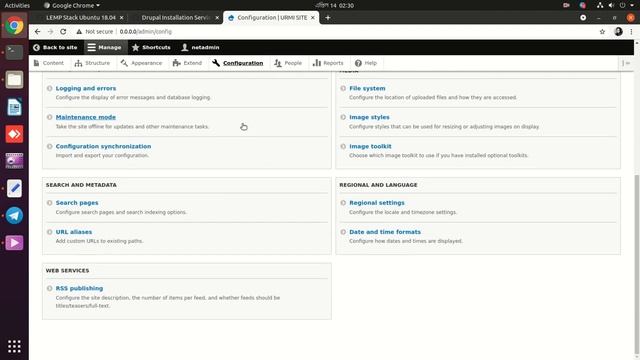Switch to LEMP Stack Ubuntu 18.04 tab

pyautogui.click(x=80, y=18)
